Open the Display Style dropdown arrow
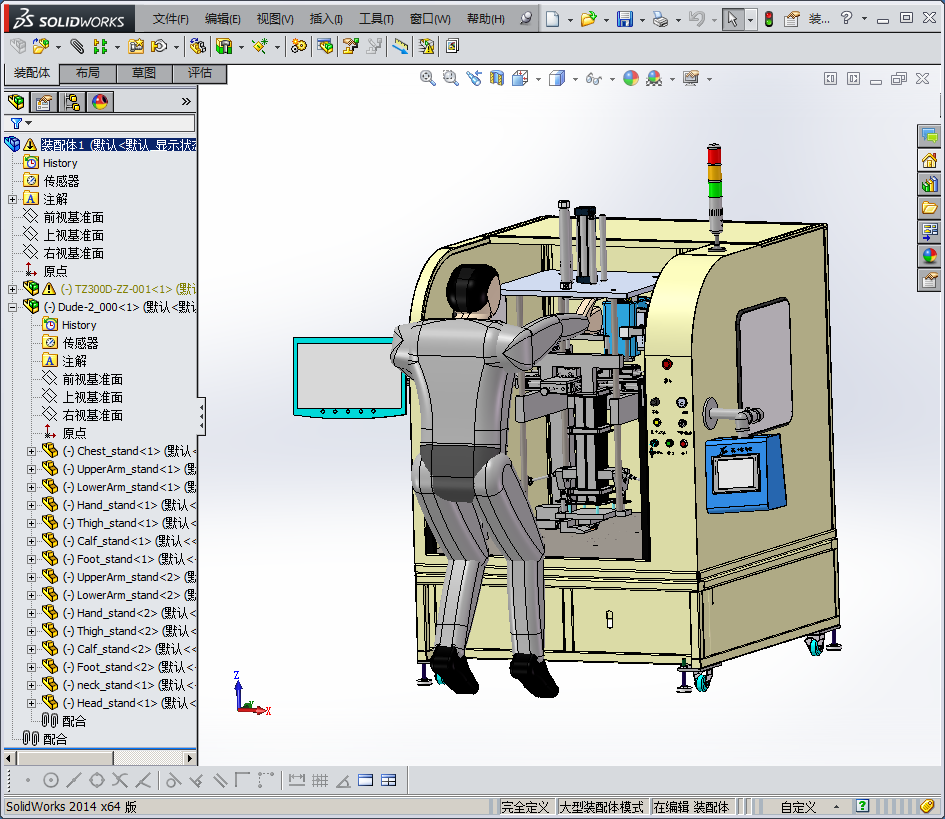Viewport: 945px width, 819px height. click(576, 78)
